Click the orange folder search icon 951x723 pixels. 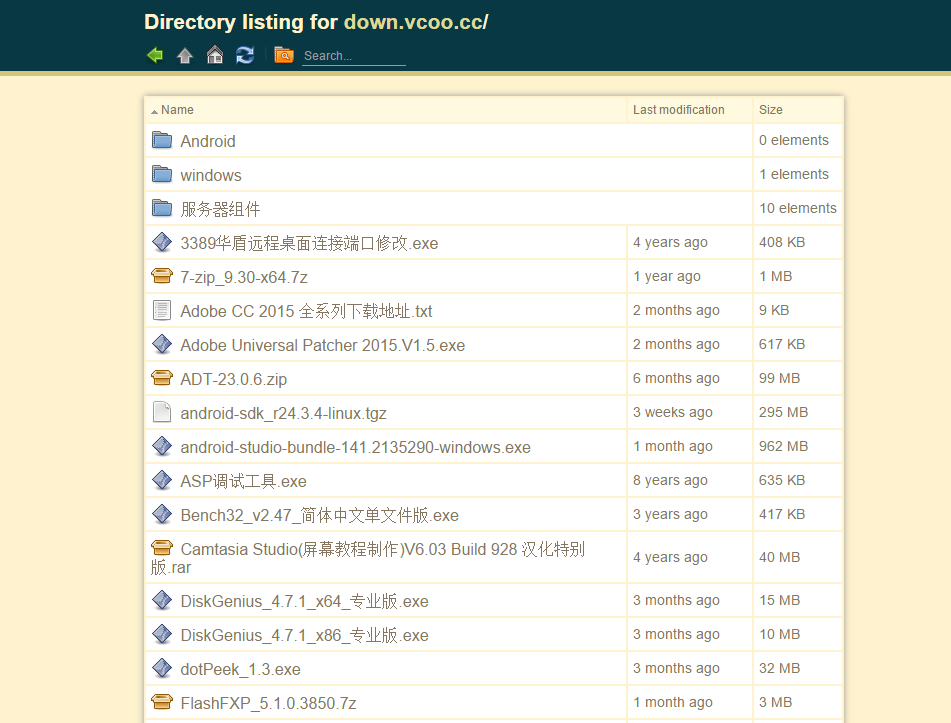click(284, 55)
